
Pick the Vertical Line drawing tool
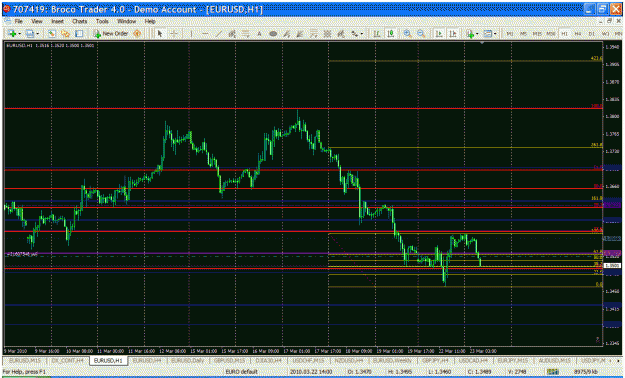point(191,34)
